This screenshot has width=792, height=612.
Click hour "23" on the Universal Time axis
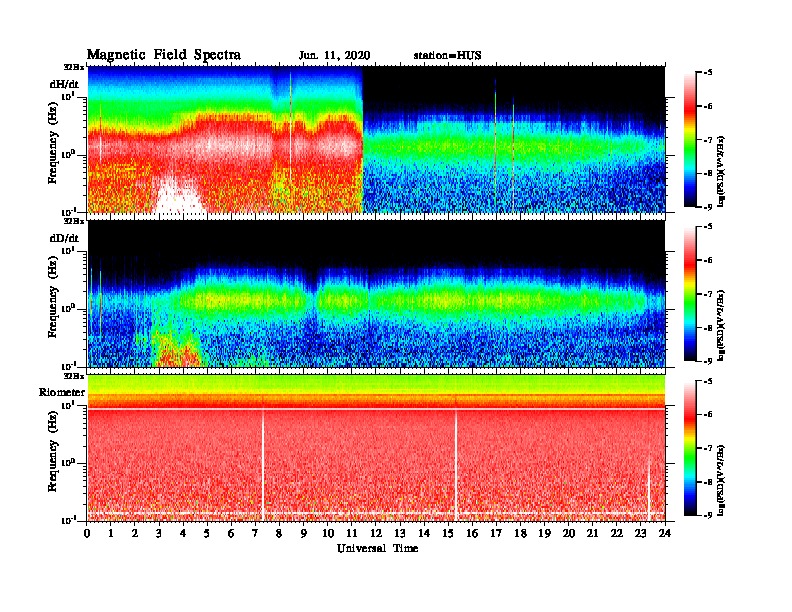(641, 534)
